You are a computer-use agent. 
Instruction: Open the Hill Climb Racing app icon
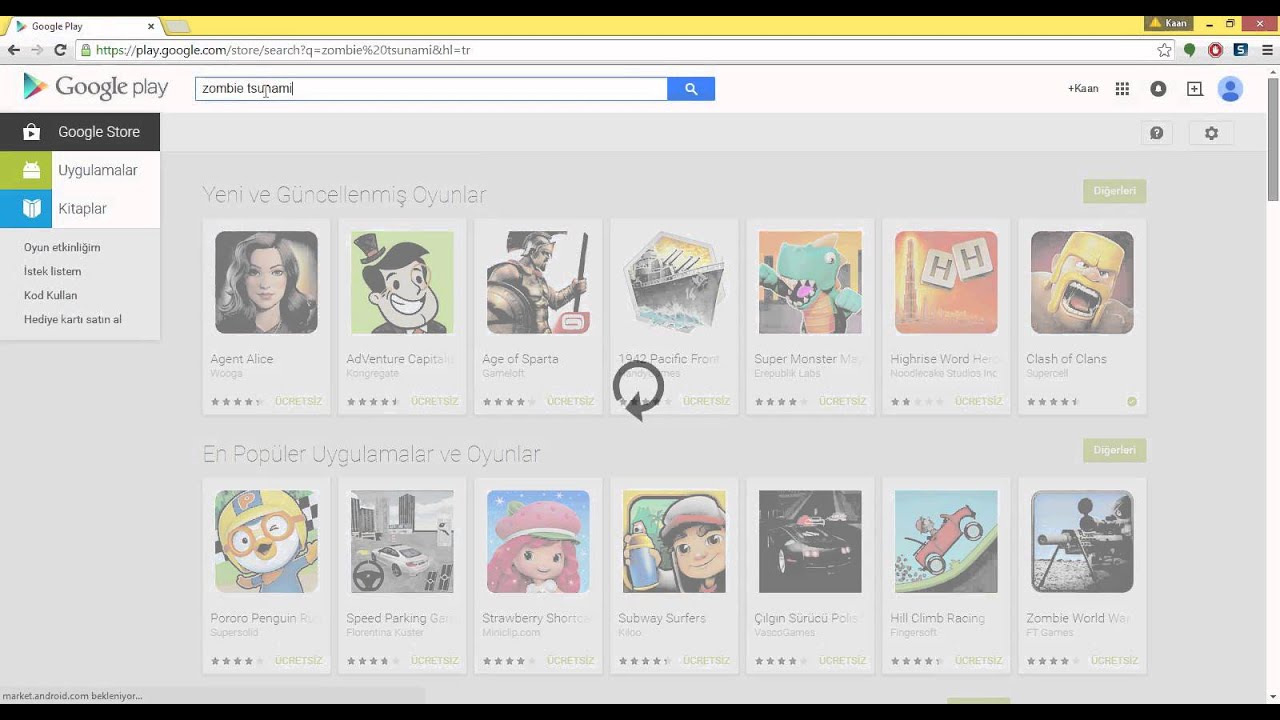pos(946,542)
